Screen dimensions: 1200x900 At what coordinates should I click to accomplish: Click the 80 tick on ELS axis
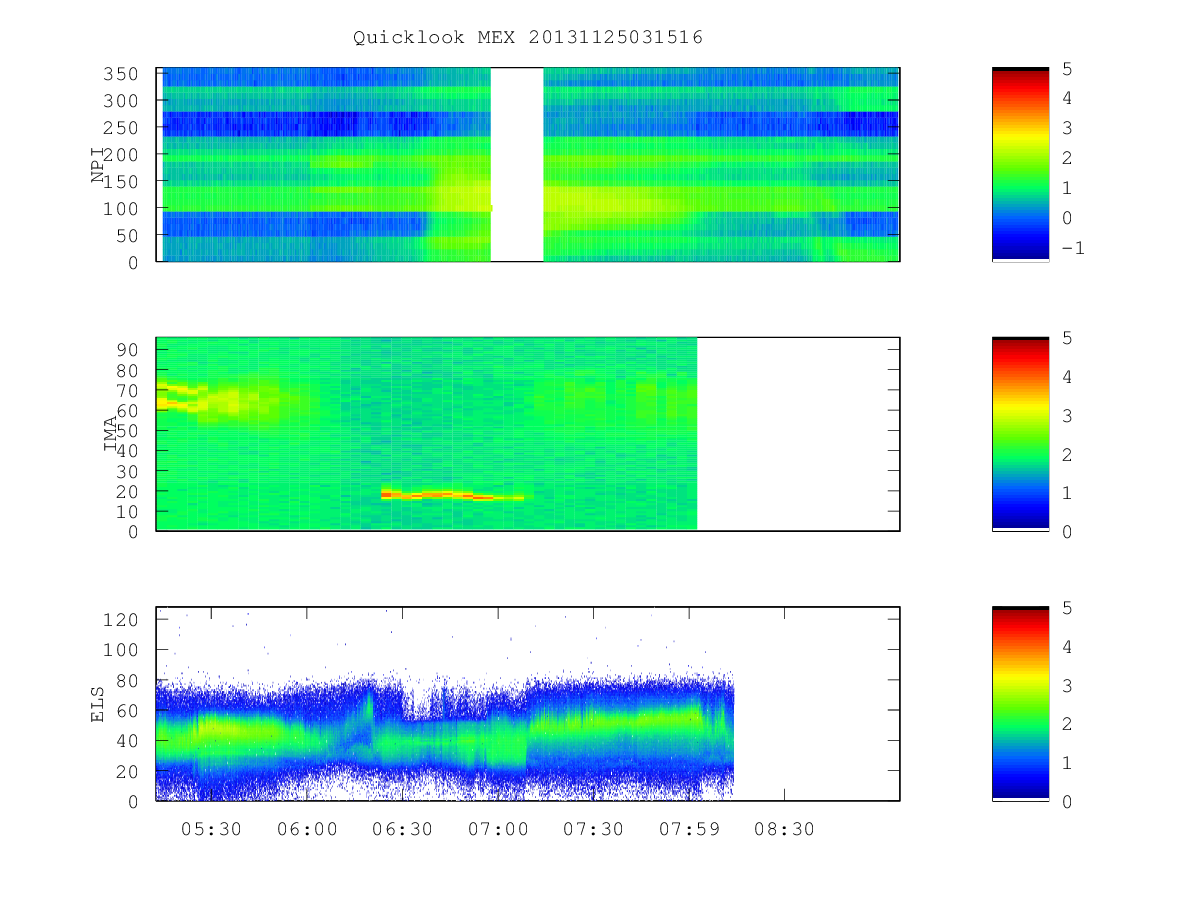pos(128,681)
